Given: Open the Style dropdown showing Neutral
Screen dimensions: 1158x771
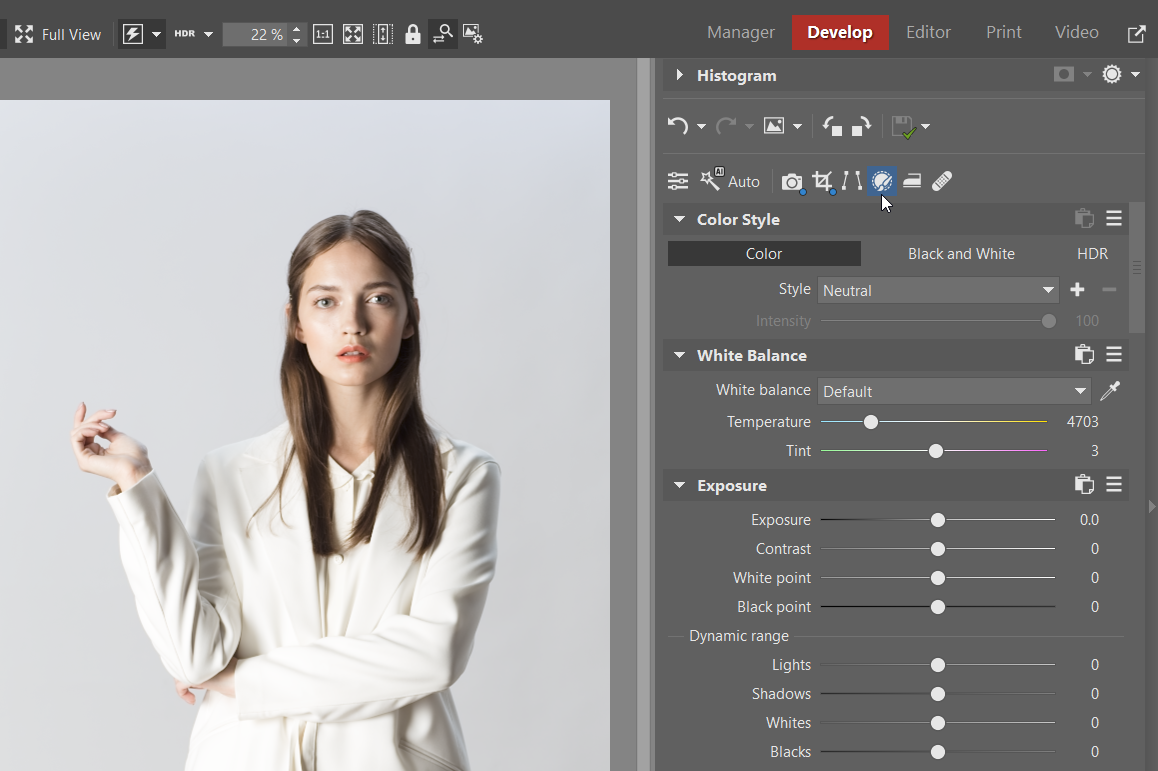Looking at the screenshot, I should pyautogui.click(x=938, y=290).
